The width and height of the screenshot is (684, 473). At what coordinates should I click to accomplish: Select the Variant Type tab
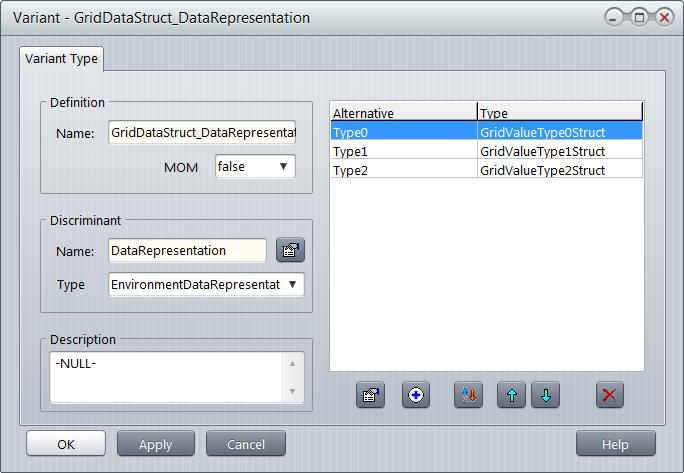coord(62,59)
